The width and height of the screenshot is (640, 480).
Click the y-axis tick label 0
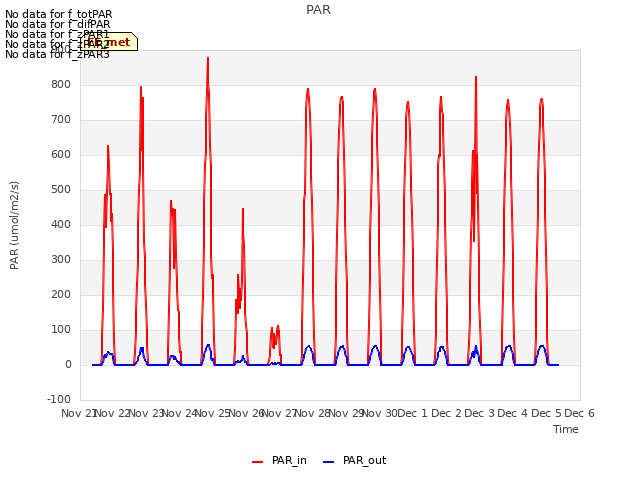point(68,365)
